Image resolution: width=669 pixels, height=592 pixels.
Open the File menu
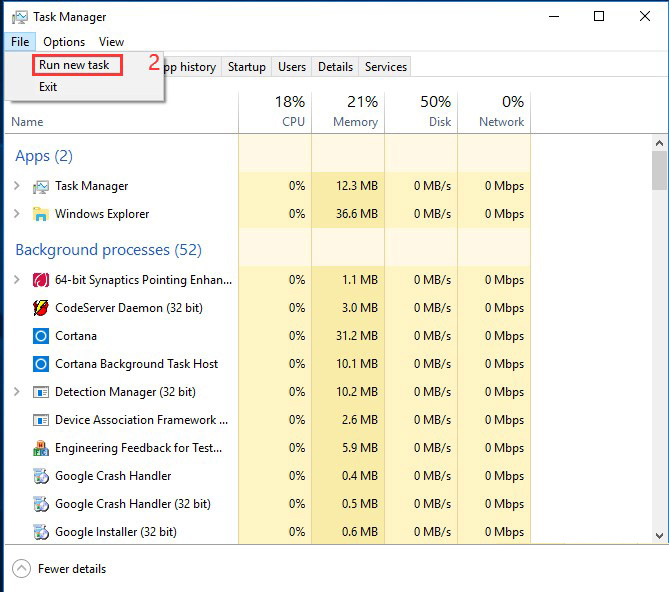pyautogui.click(x=20, y=42)
